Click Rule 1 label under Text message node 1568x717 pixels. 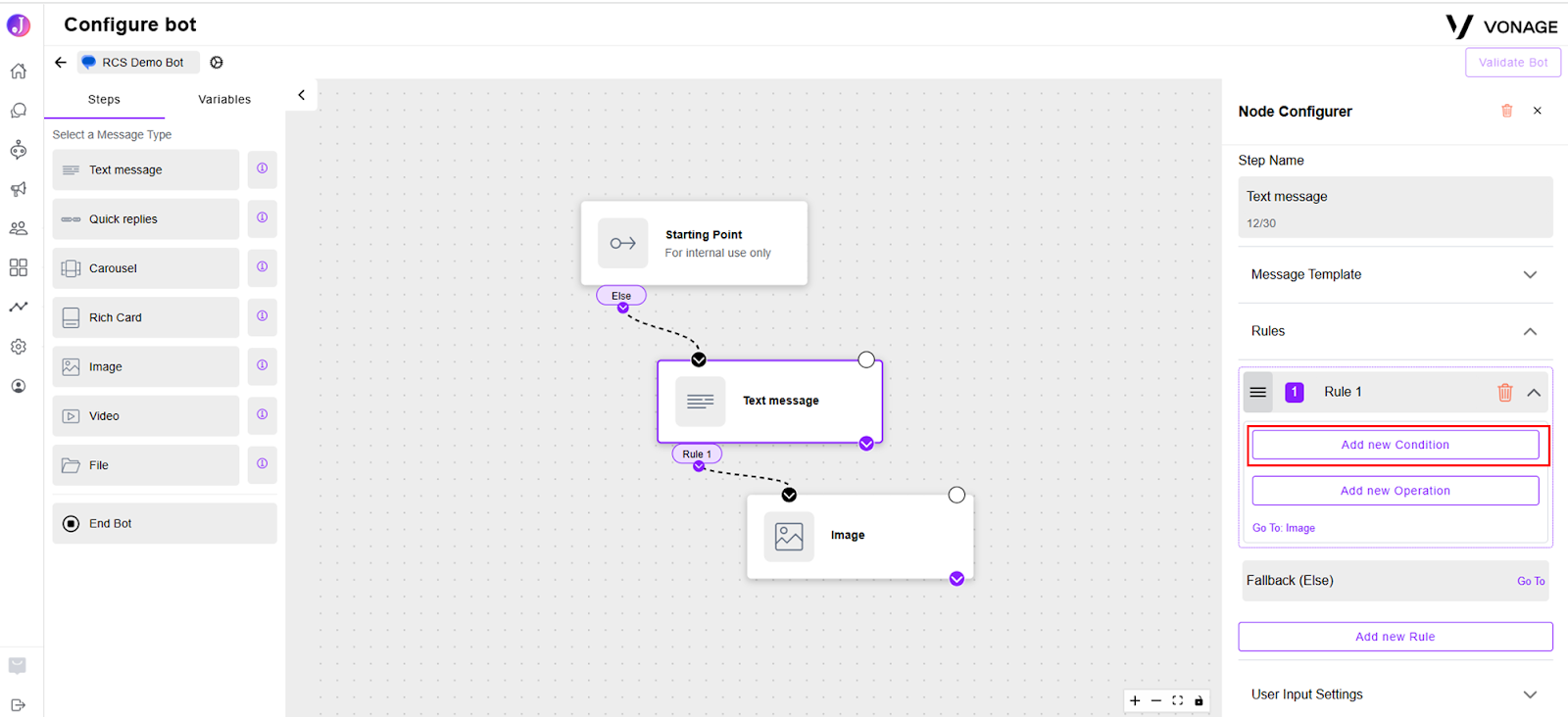[697, 454]
